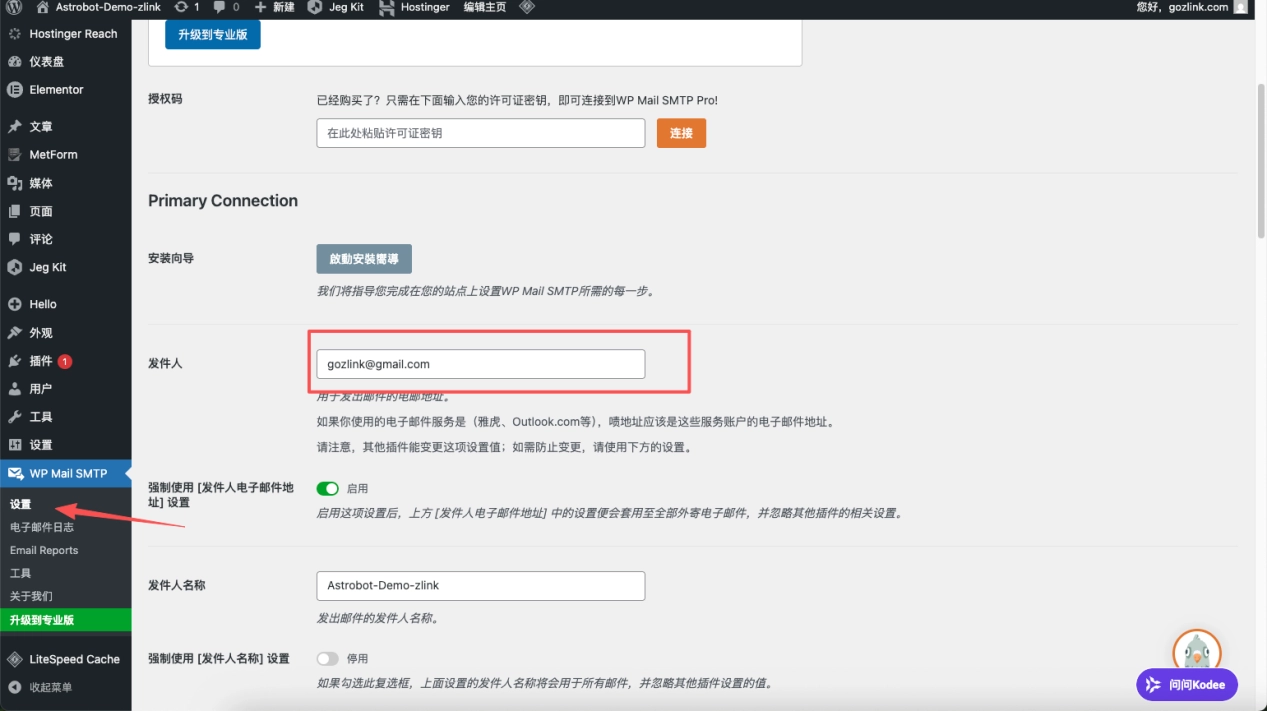Click the user avatar next to gozlink.com
Viewport: 1267px width, 711px height.
[x=1241, y=7]
